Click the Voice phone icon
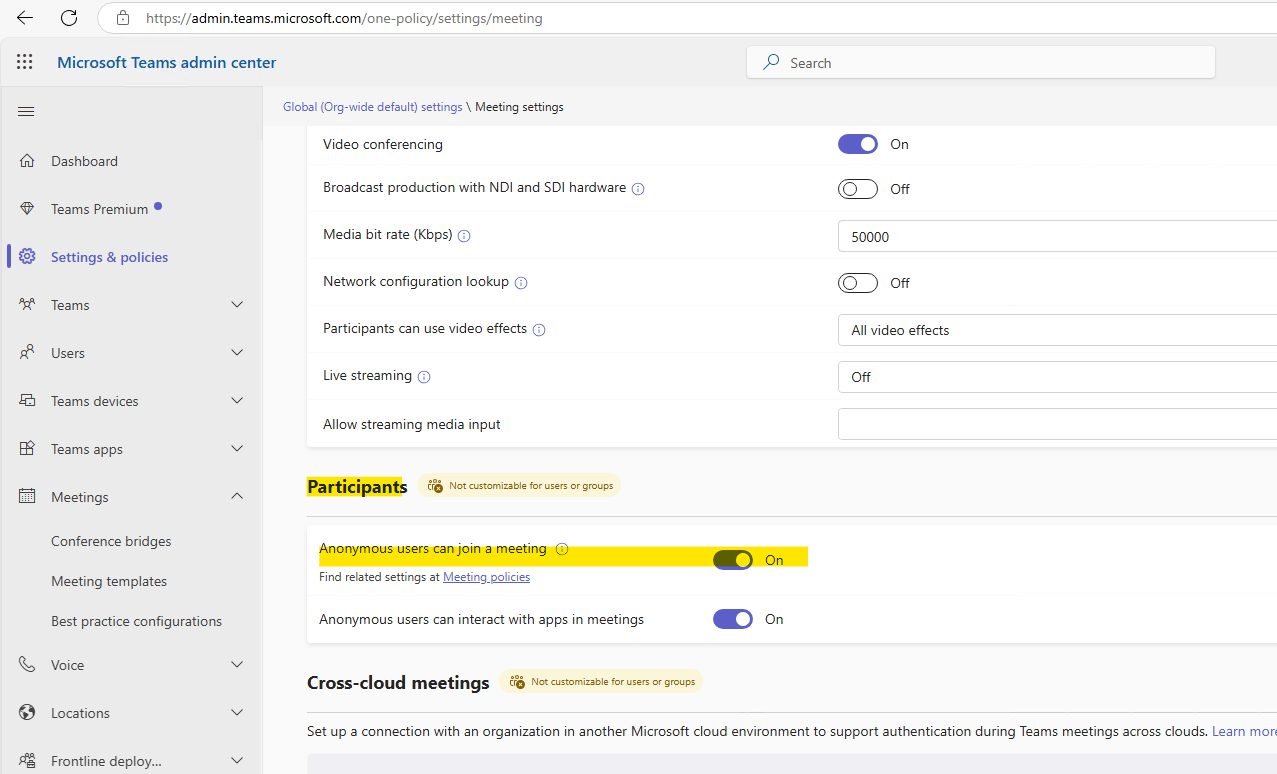 (27, 665)
